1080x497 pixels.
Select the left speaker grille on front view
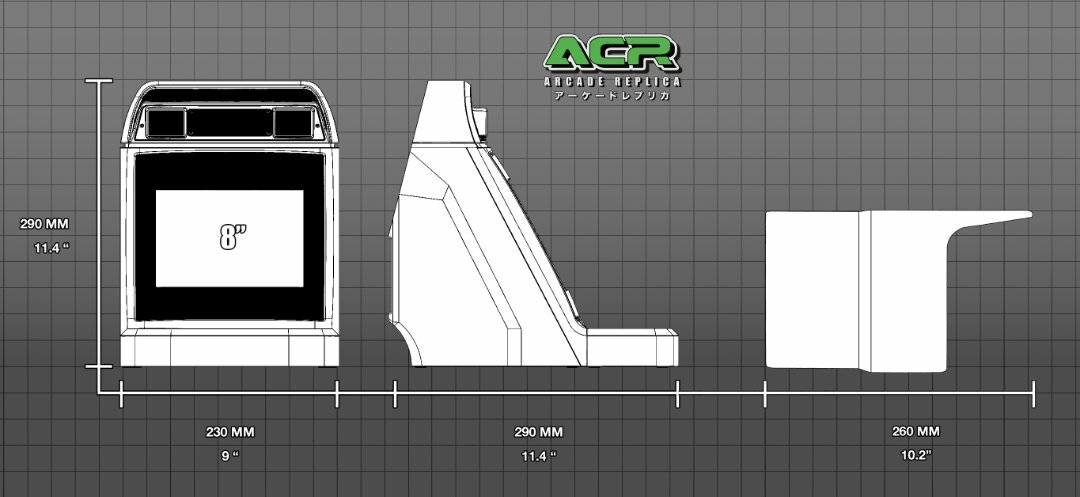(x=165, y=122)
